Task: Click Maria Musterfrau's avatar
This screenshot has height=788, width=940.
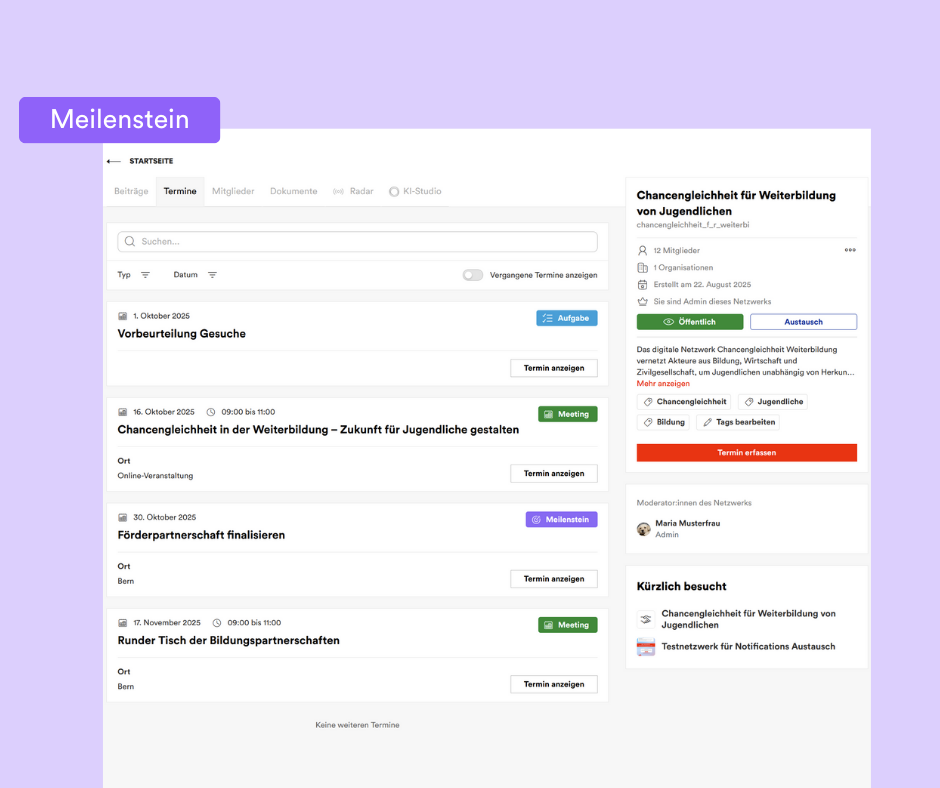Action: point(644,528)
